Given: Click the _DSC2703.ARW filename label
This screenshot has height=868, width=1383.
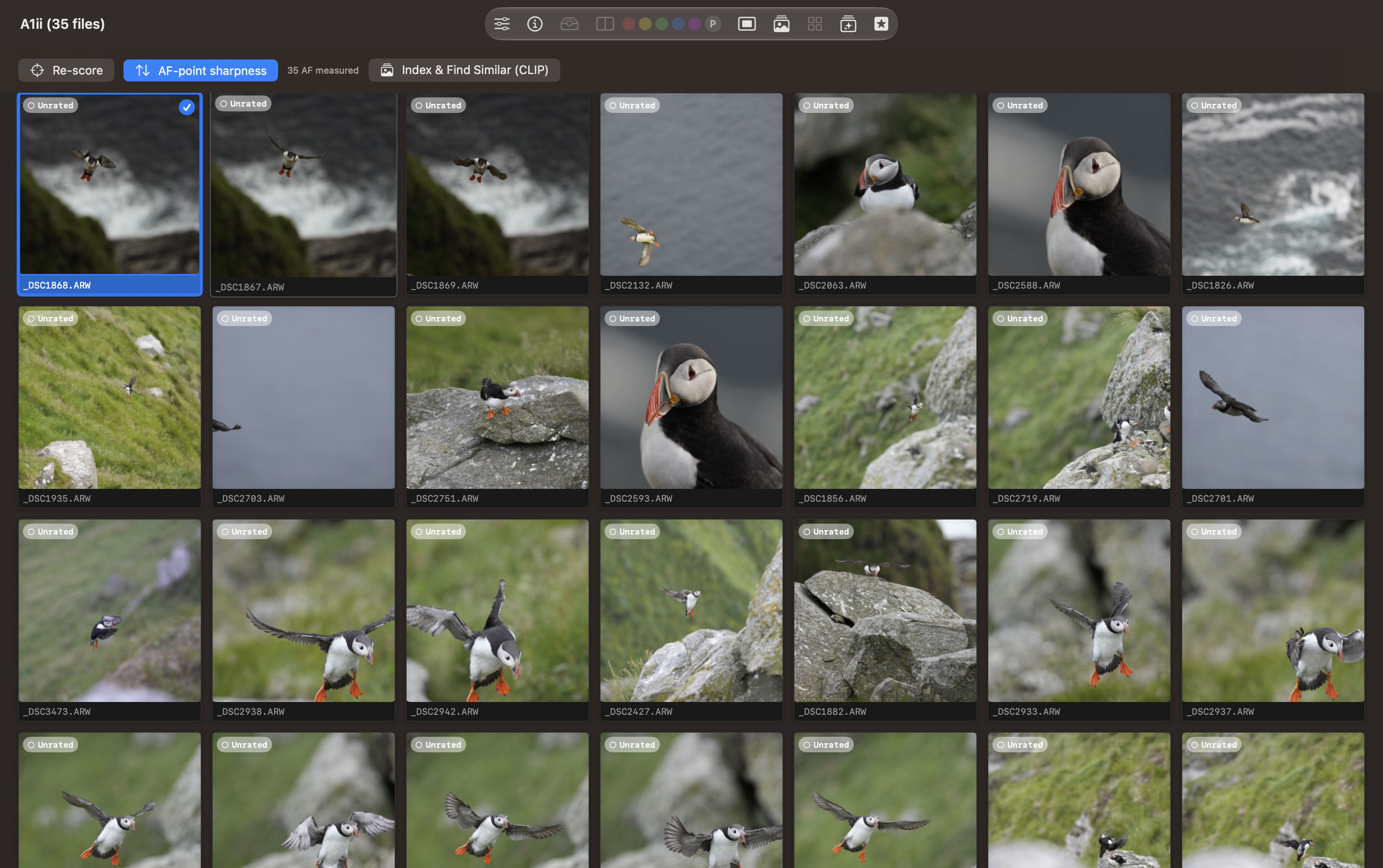Looking at the screenshot, I should point(251,498).
